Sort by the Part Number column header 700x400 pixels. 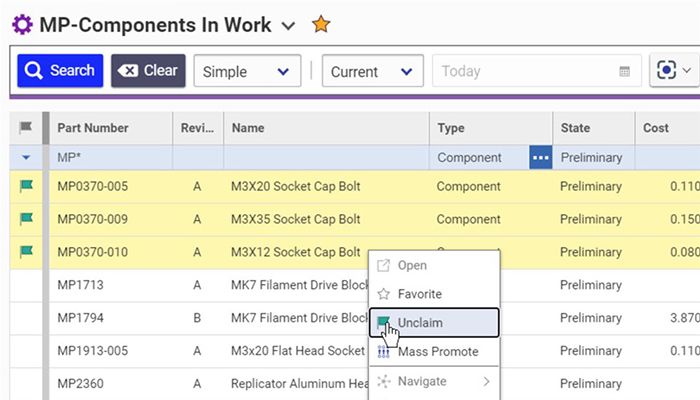[93, 128]
